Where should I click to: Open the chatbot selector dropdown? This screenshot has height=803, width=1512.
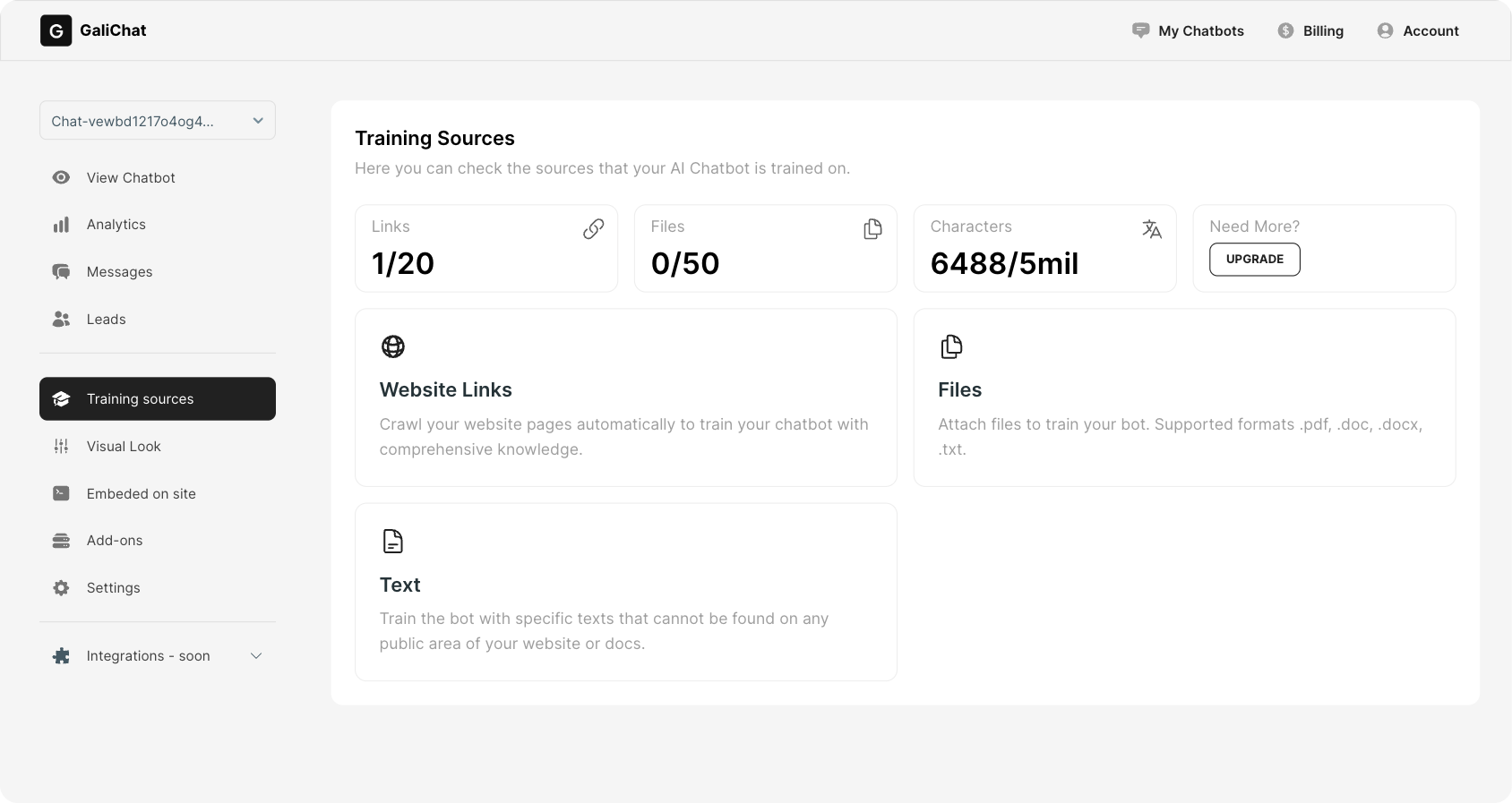(x=158, y=121)
